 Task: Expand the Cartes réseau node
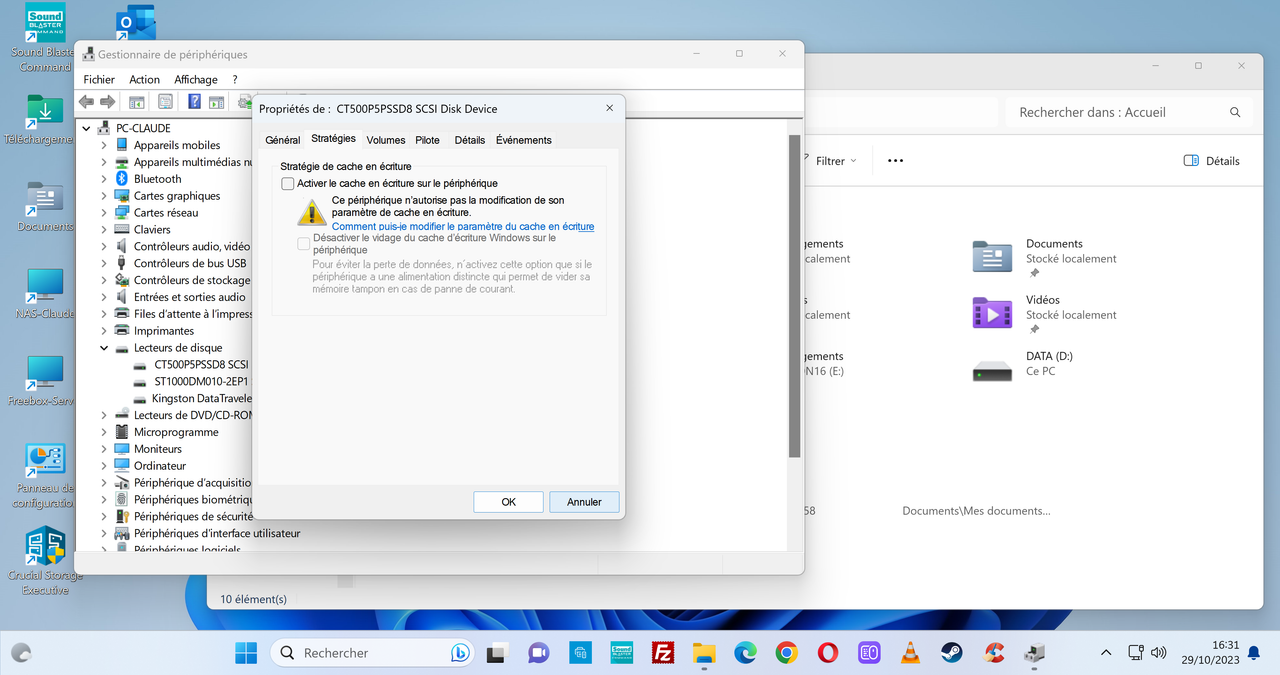(x=104, y=213)
